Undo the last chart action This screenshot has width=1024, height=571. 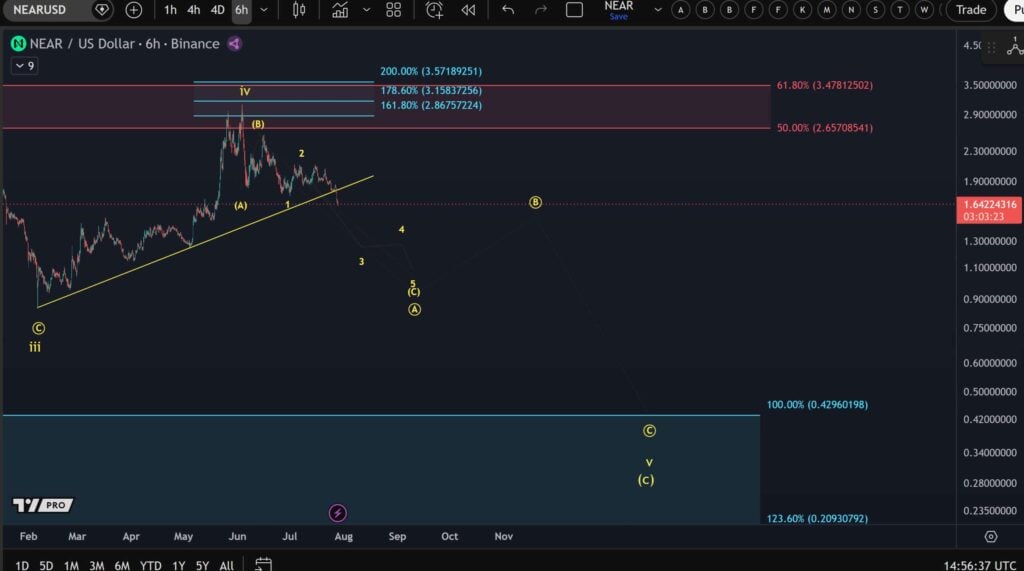tap(507, 10)
